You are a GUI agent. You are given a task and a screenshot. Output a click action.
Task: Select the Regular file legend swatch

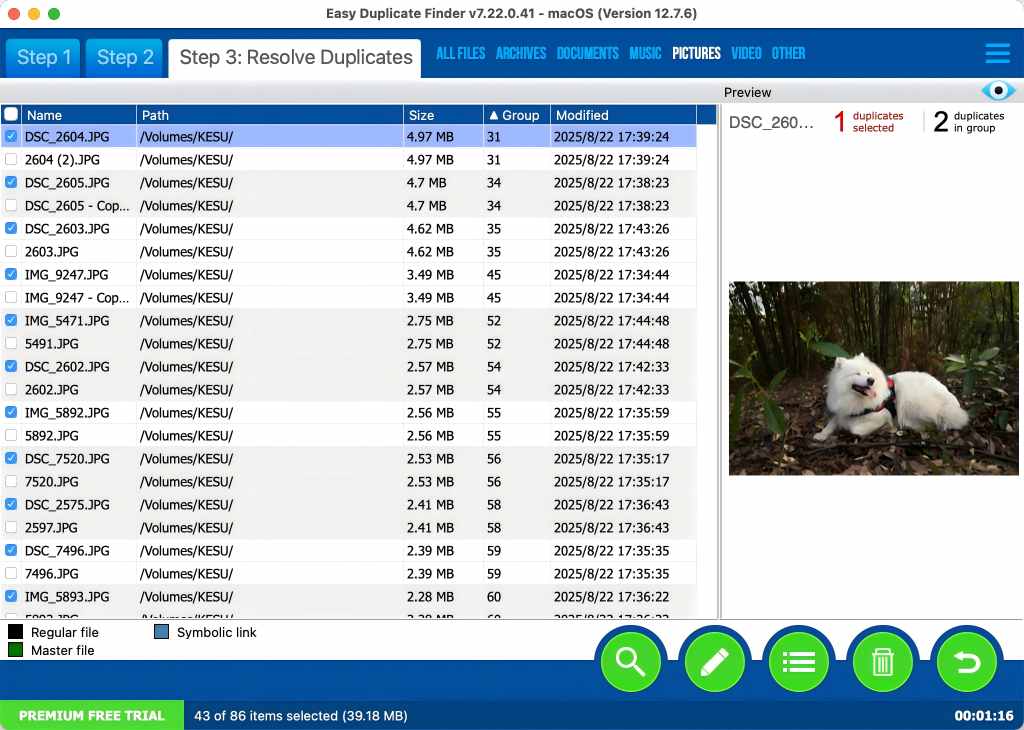[x=14, y=632]
